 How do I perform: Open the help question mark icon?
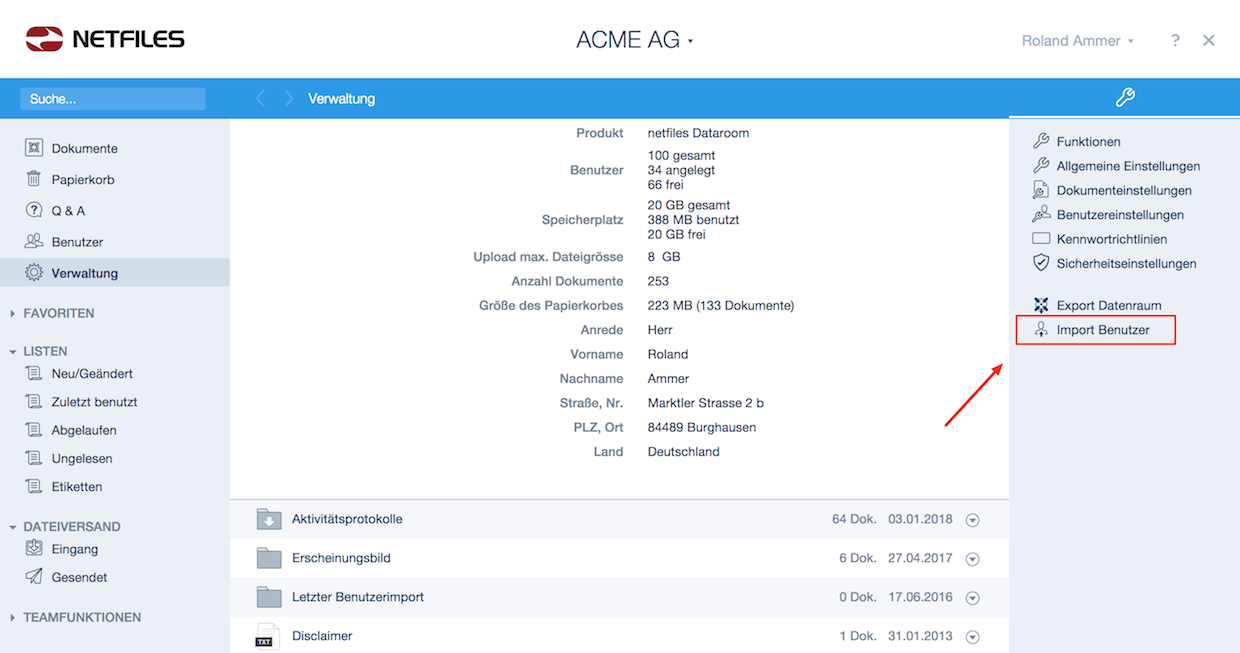pos(1175,41)
